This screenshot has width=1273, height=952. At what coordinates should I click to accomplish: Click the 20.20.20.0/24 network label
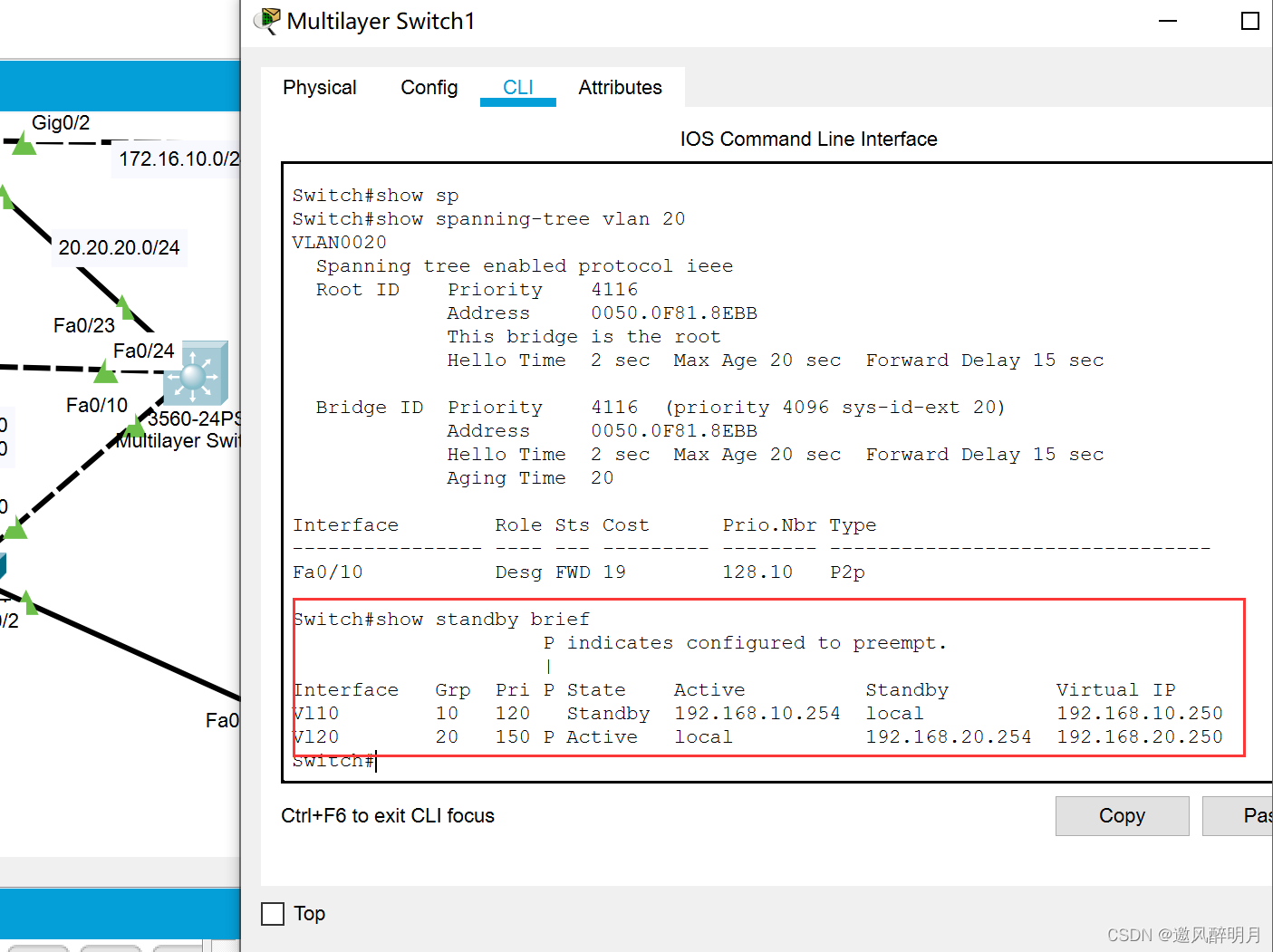click(120, 248)
